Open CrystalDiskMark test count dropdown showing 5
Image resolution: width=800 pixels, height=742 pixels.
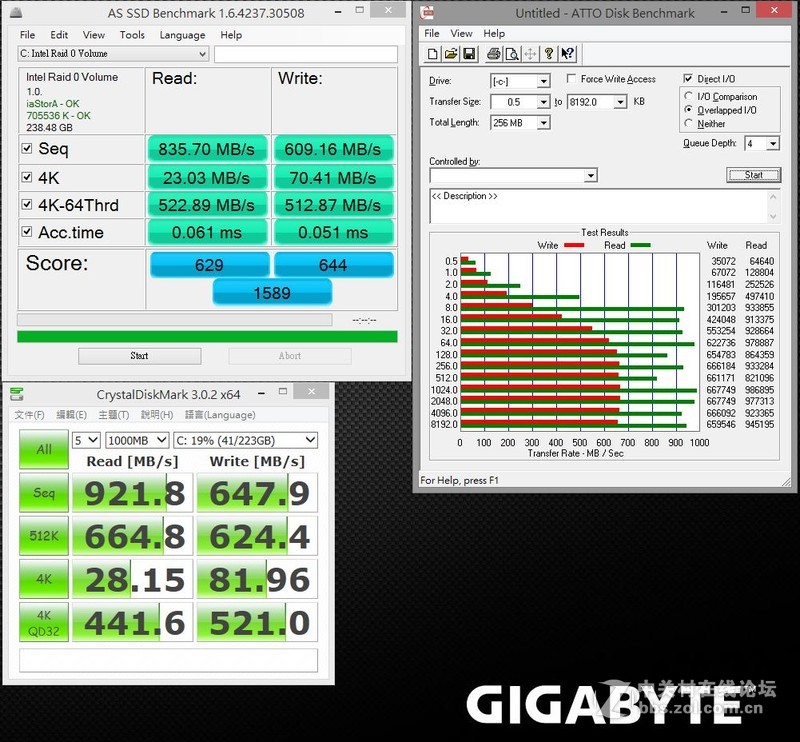point(86,440)
